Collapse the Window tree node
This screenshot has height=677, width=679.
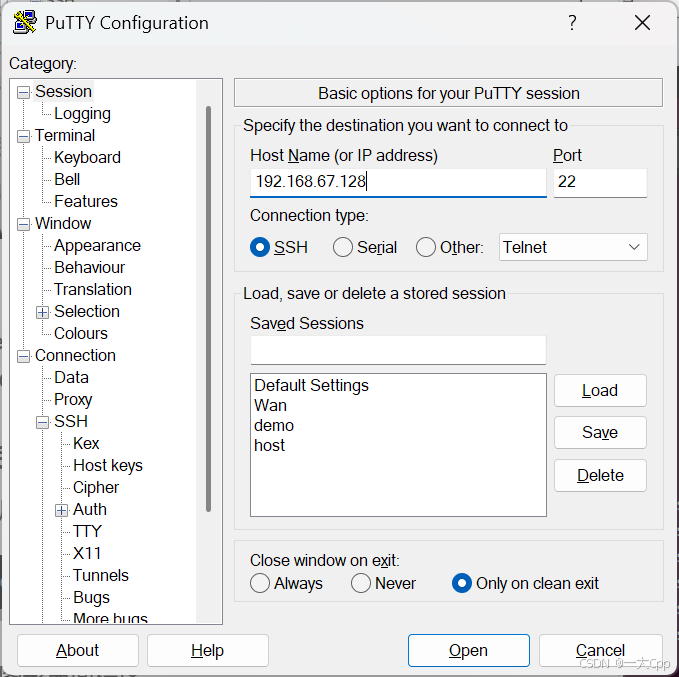tap(23, 224)
